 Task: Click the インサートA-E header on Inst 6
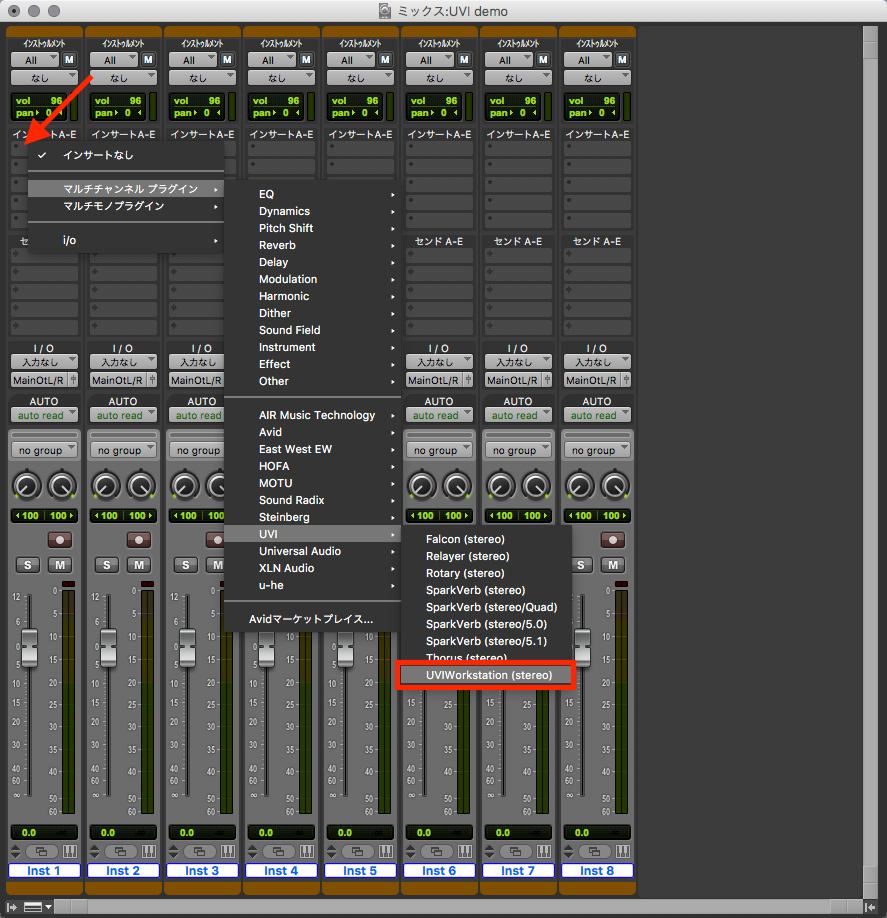point(439,134)
